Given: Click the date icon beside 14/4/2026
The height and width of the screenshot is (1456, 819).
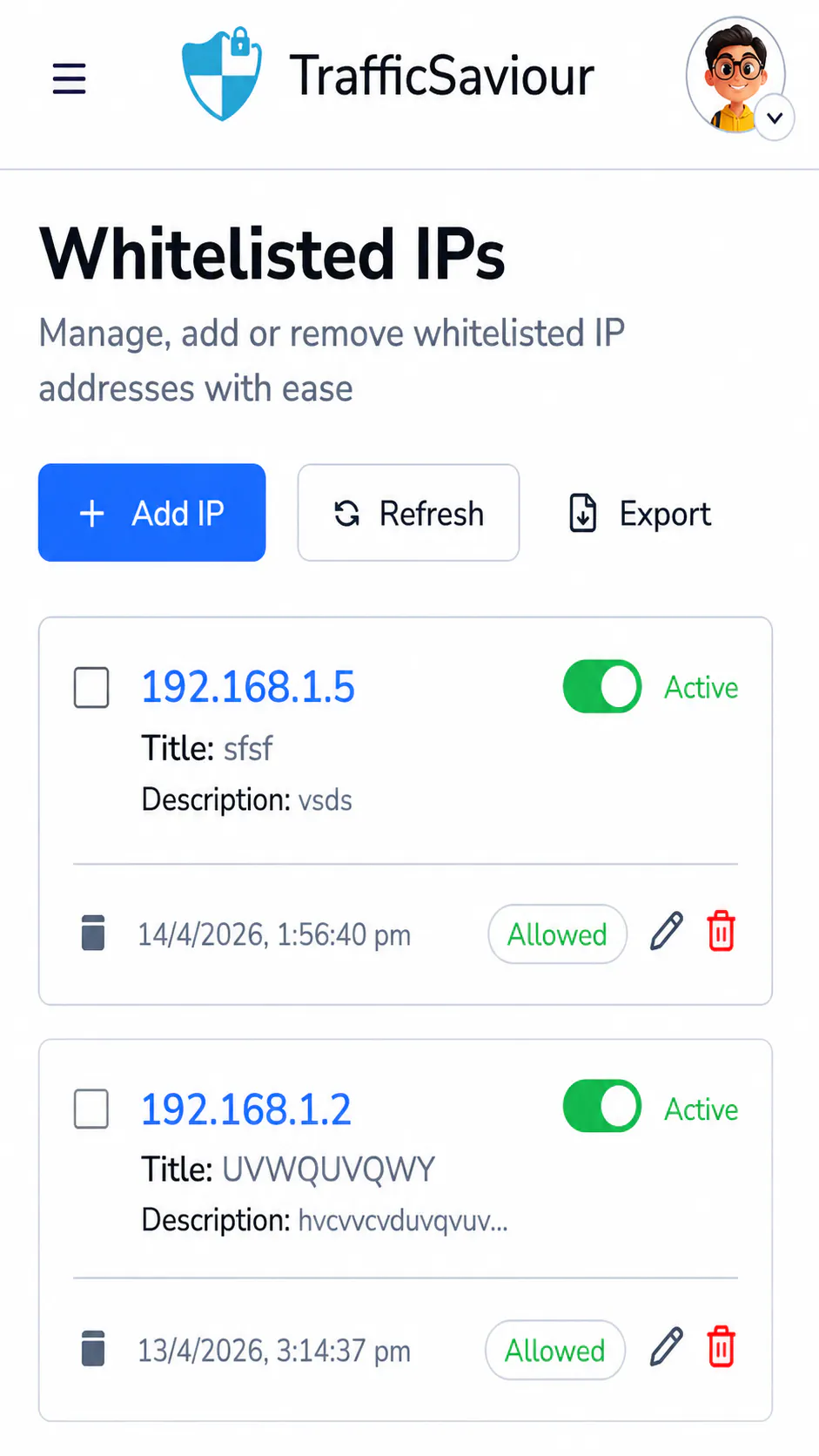Looking at the screenshot, I should (93, 933).
